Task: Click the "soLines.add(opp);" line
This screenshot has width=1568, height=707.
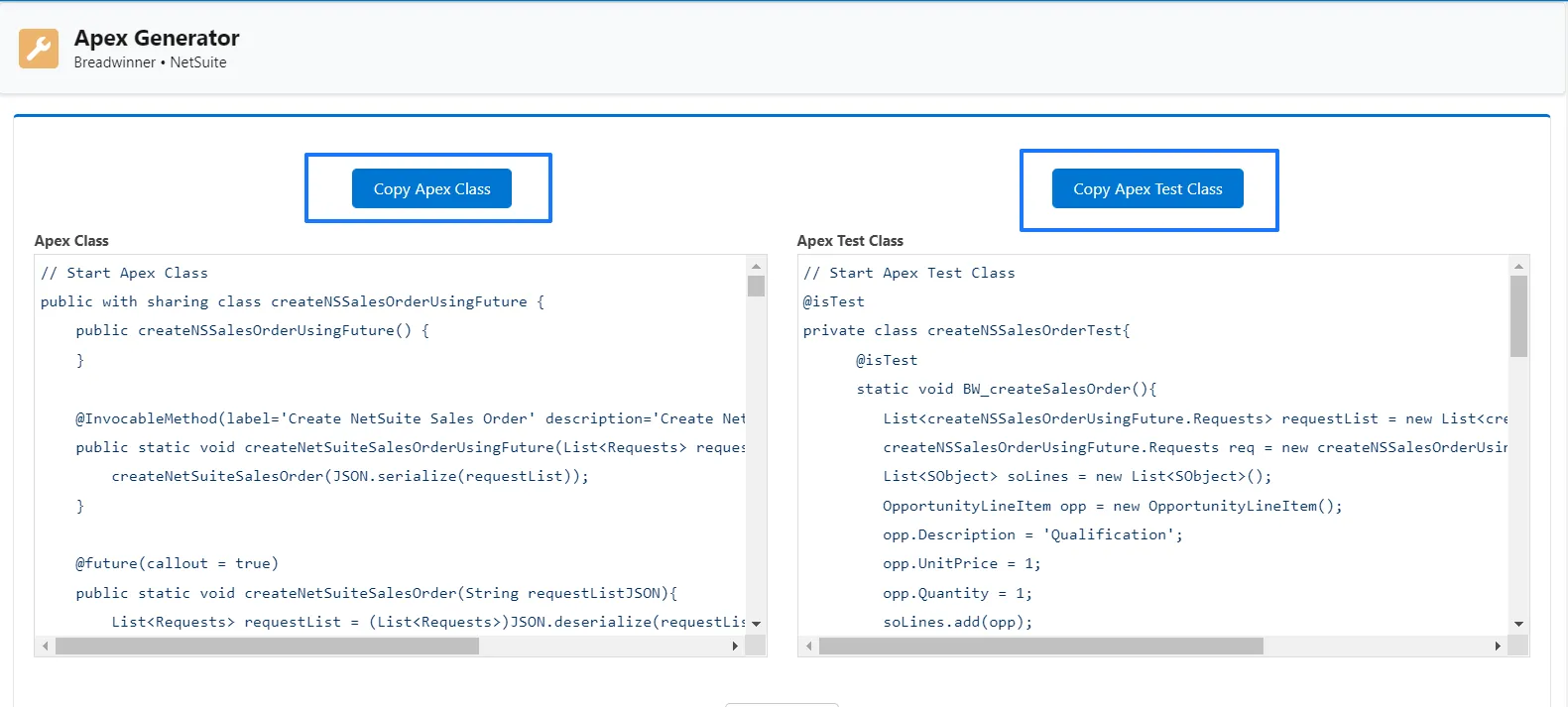Action: tap(958, 622)
